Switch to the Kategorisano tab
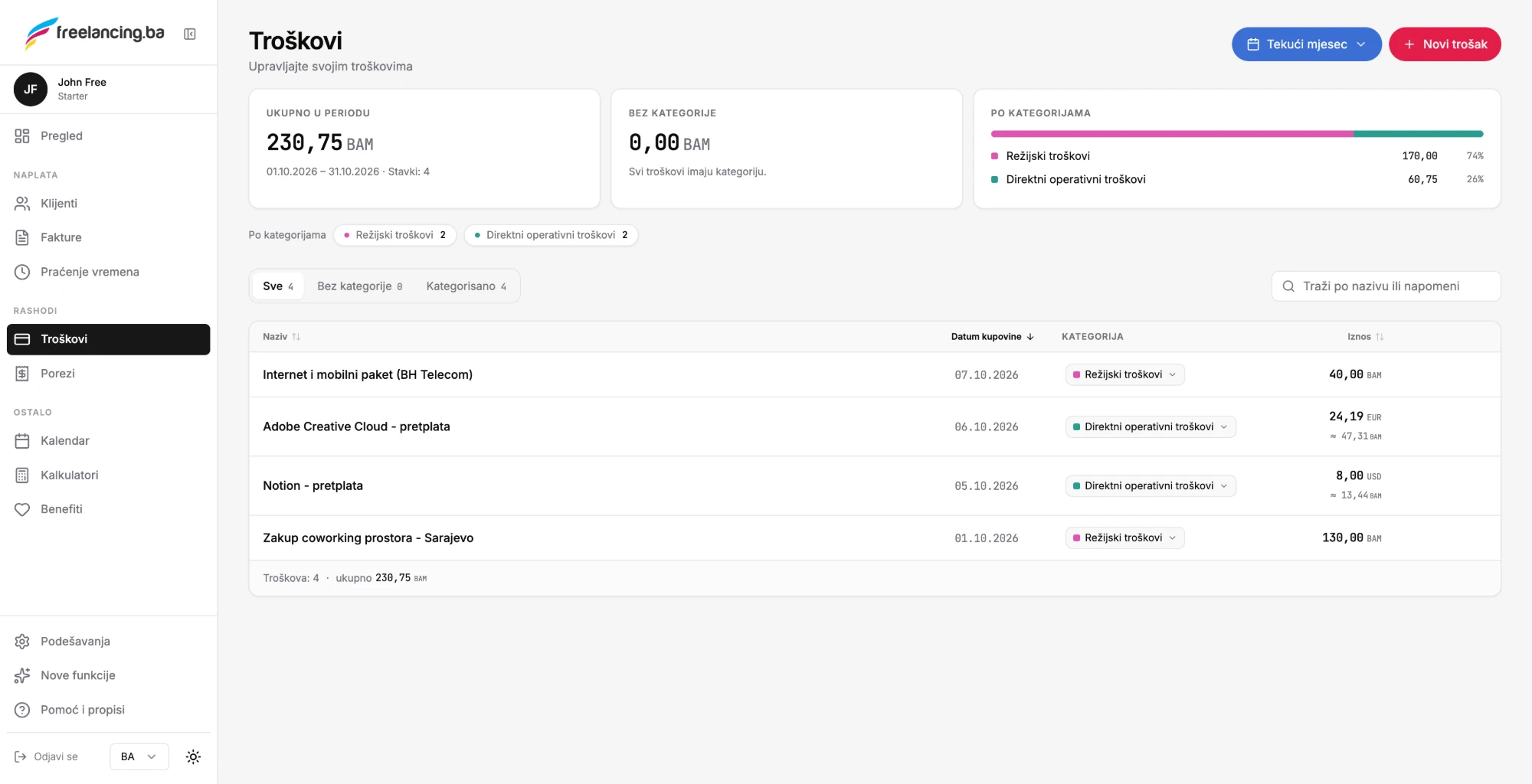The height and width of the screenshot is (784, 1532). pos(466,286)
